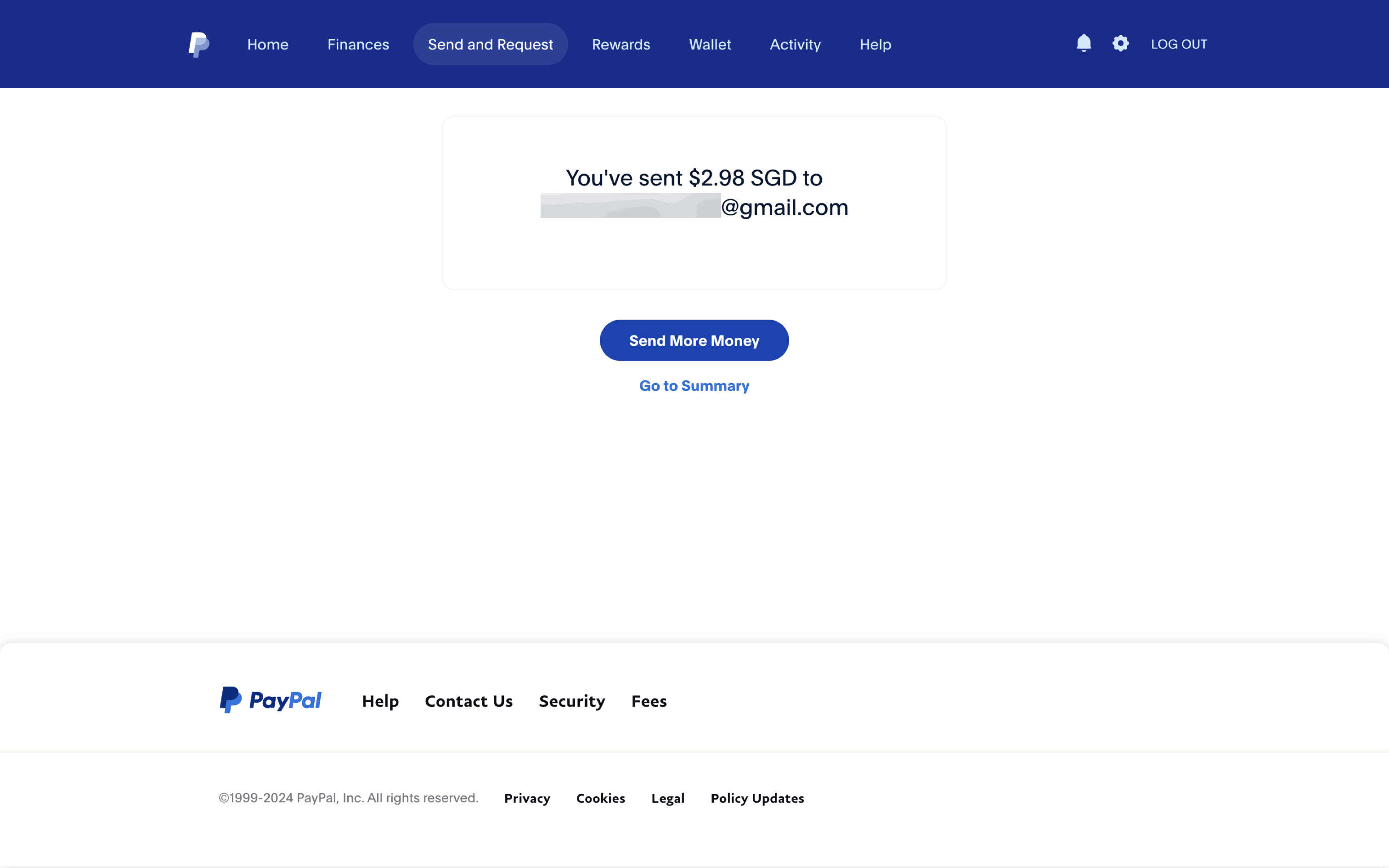
Task: Follow the Go to Summary link
Action: tap(694, 386)
